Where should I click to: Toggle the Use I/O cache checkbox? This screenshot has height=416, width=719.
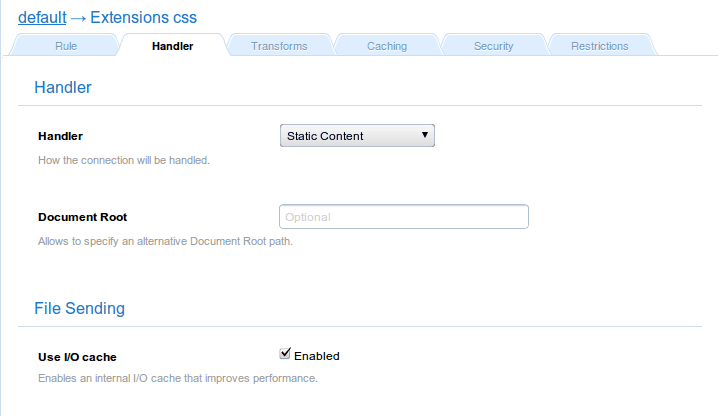[285, 353]
